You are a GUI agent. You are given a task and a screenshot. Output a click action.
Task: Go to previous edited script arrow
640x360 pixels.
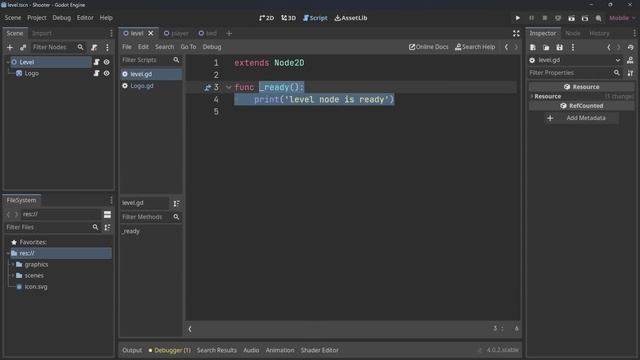(506, 47)
